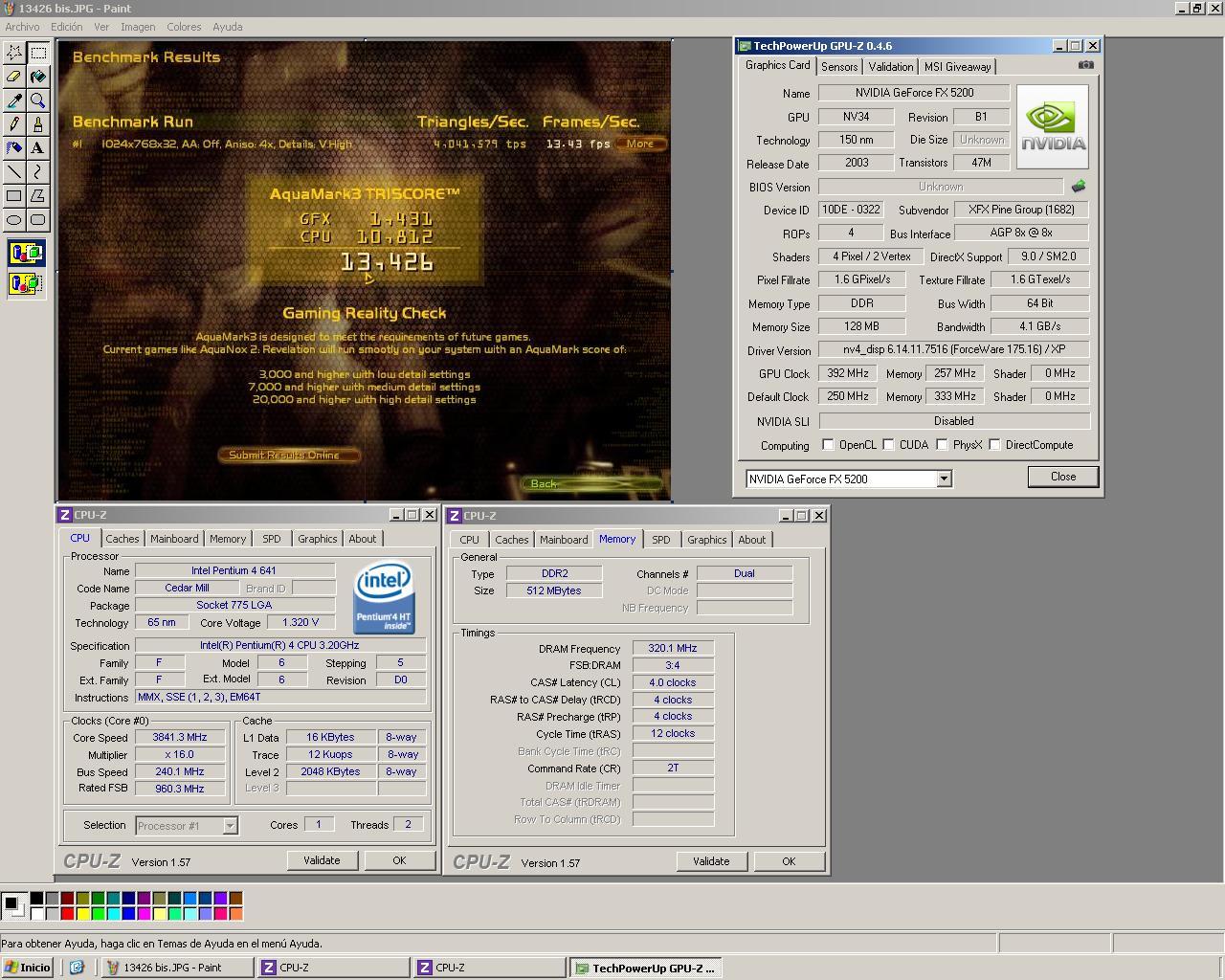1225x980 pixels.
Task: Open the Validation tab in GPU-Z
Action: point(891,67)
